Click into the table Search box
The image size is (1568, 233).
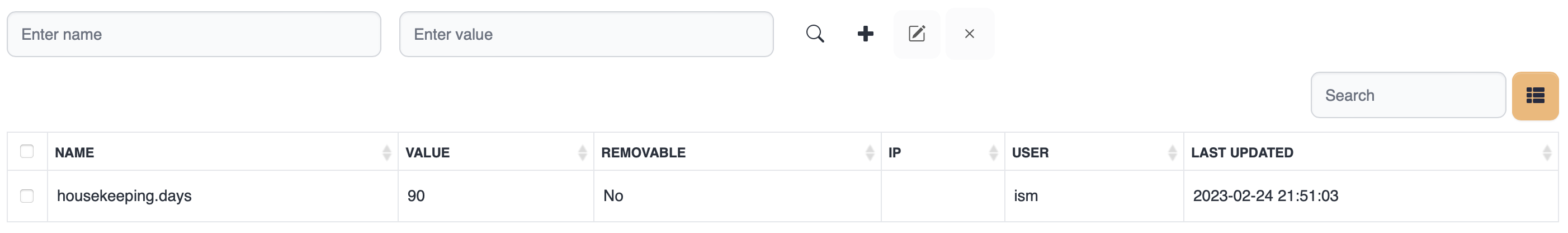click(1408, 96)
